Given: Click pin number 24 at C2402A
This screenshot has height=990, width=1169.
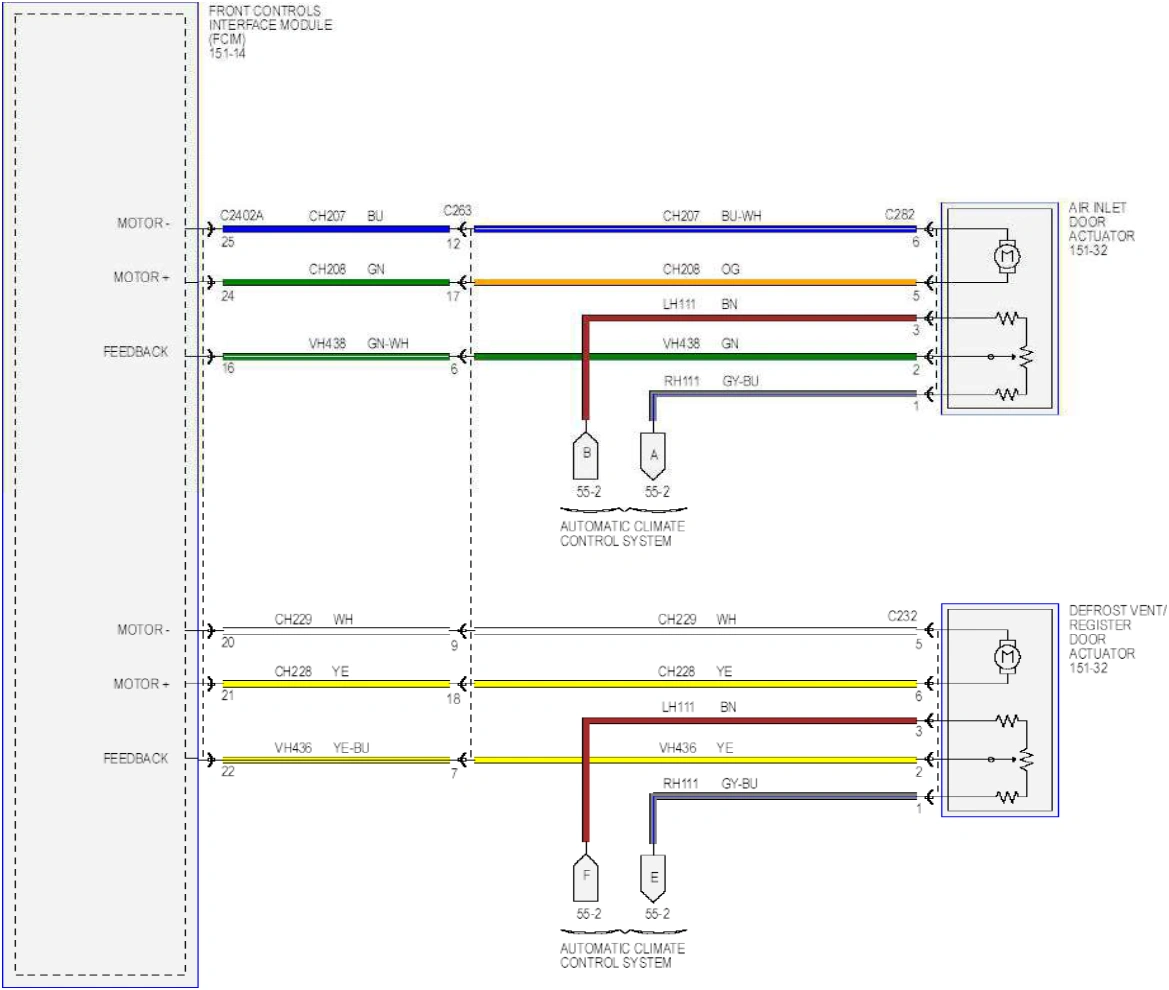Looking at the screenshot, I should coord(227,296).
